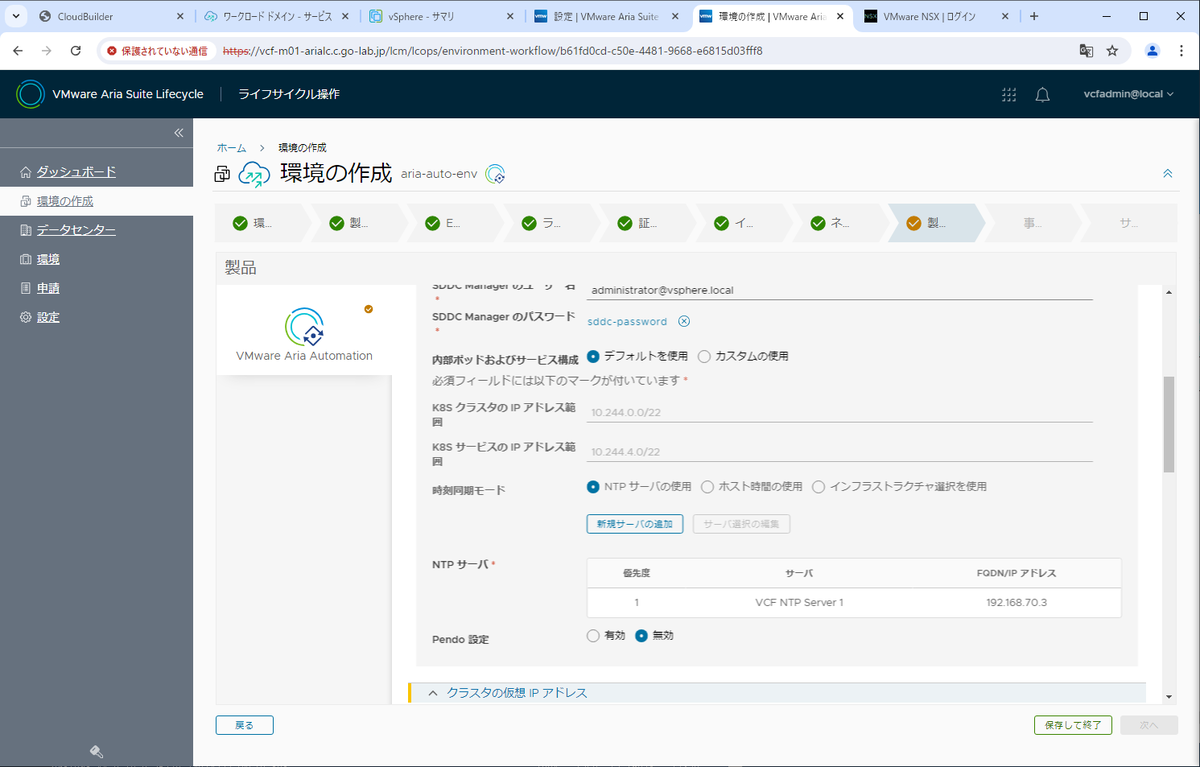Click the pin icon at sidebar bottom
The height and width of the screenshot is (767, 1200).
97,752
